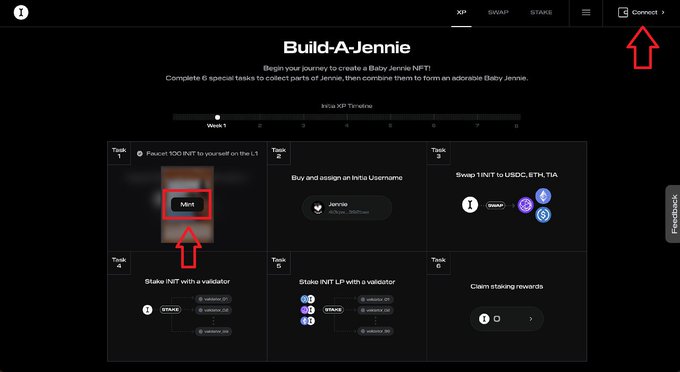Screen dimensions: 680x372
Task: Click the Task 3 label
Action: [438, 153]
